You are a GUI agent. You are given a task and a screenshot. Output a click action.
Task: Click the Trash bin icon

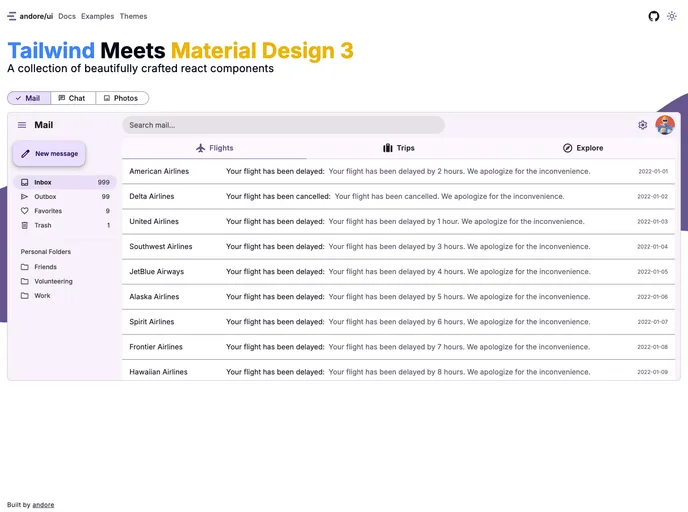coord(25,225)
